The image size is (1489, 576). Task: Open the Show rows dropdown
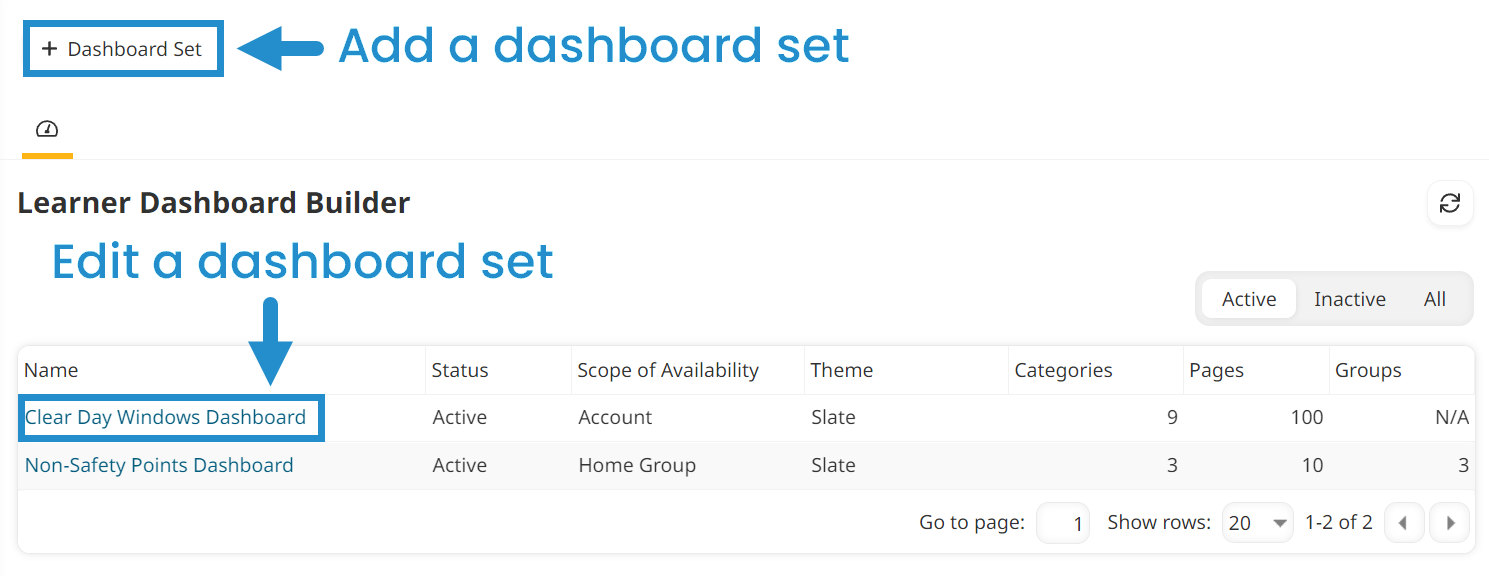[1257, 523]
